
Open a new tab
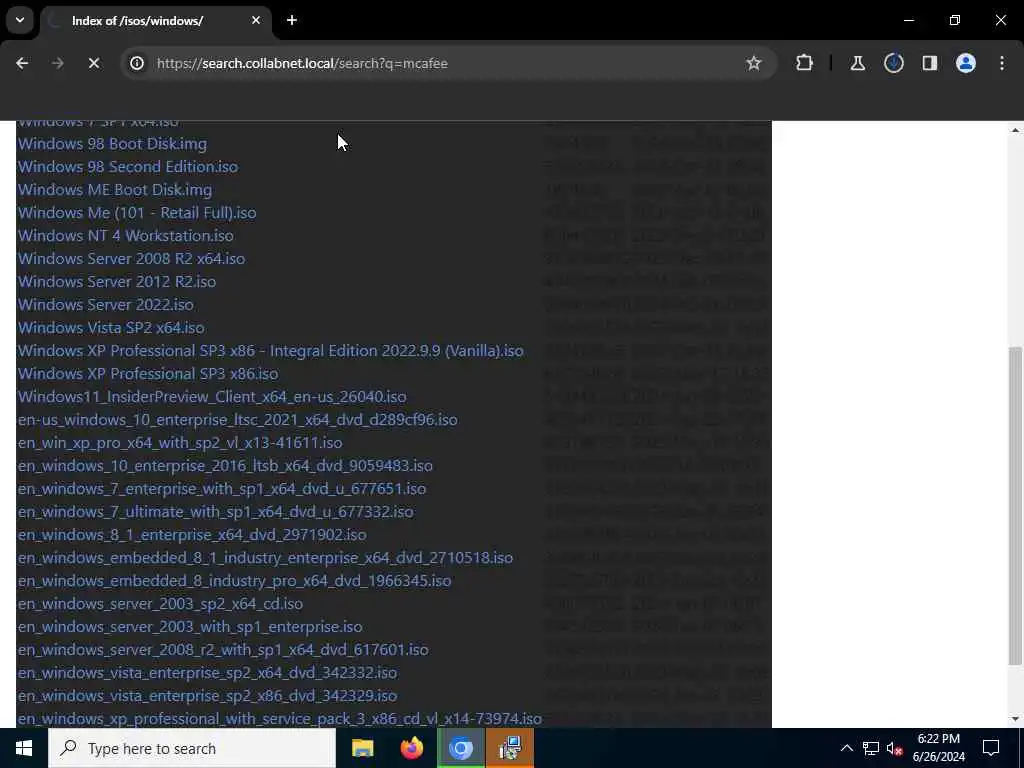tap(292, 20)
